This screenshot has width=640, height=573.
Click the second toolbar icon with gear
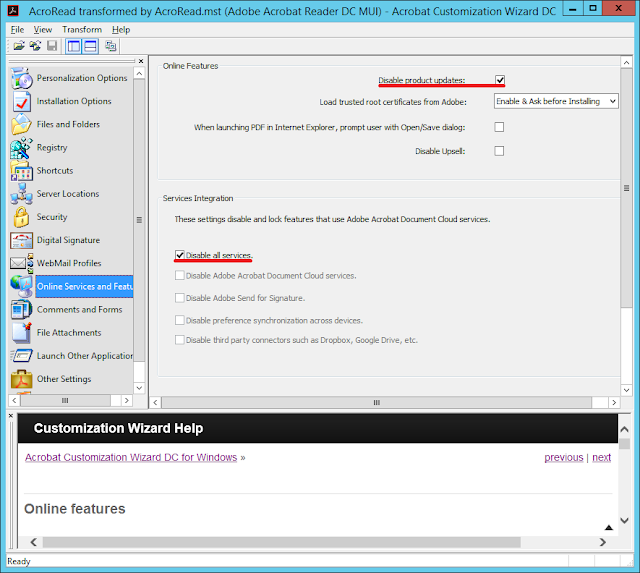coord(35,46)
